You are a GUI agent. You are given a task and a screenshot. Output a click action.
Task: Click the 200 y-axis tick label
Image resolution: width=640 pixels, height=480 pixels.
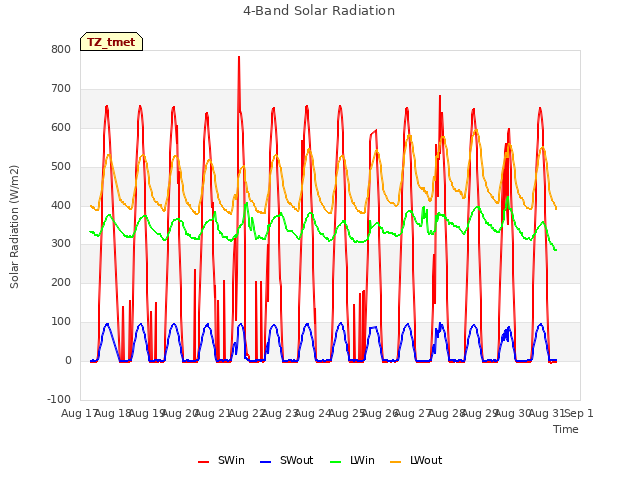point(61,283)
